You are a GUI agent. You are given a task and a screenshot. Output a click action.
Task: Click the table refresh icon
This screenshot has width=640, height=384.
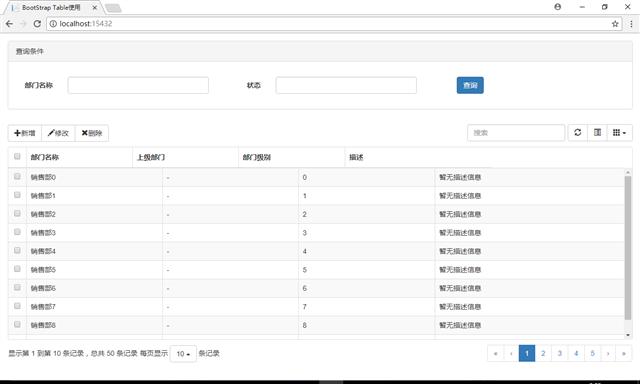578,133
